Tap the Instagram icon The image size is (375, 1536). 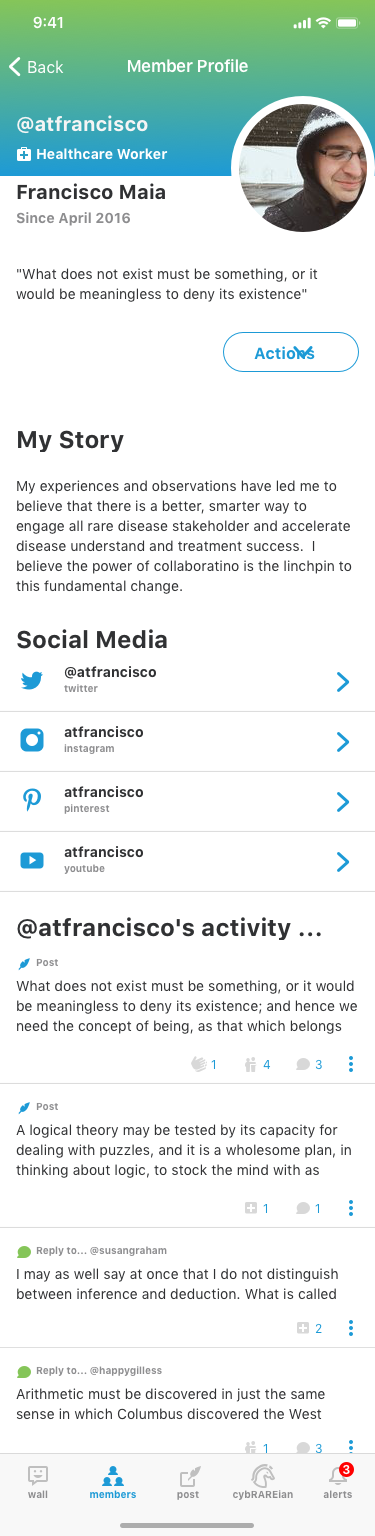coord(32,740)
